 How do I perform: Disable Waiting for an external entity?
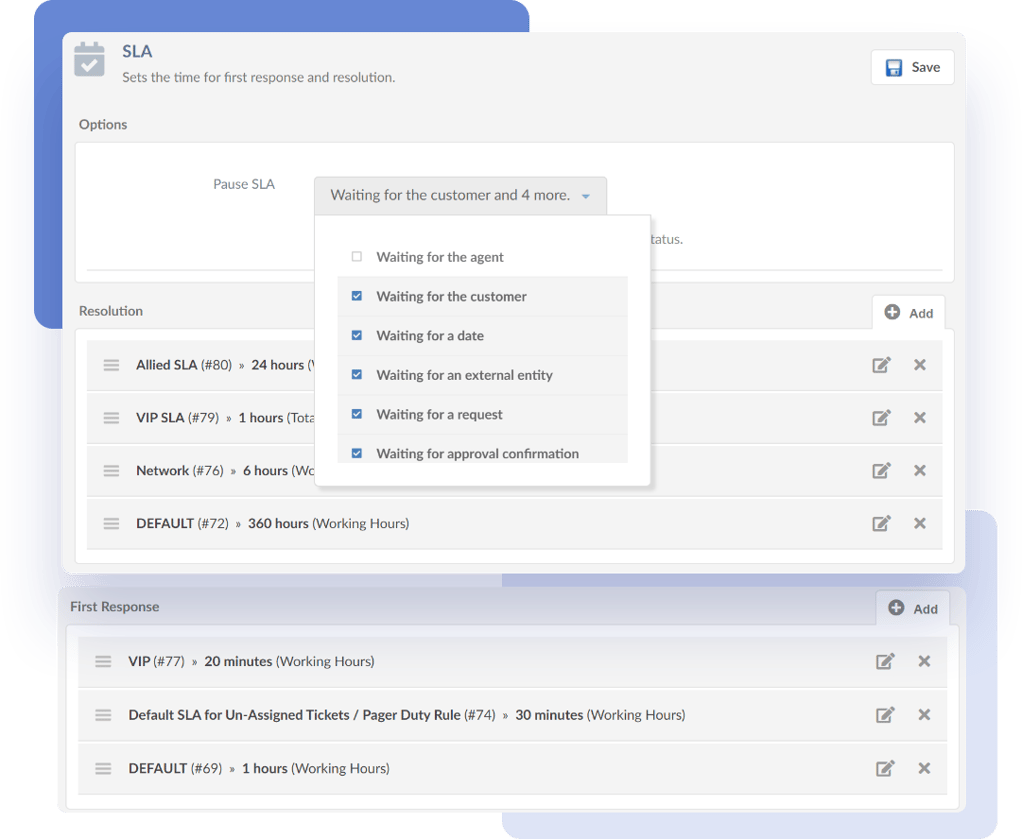pyautogui.click(x=357, y=375)
